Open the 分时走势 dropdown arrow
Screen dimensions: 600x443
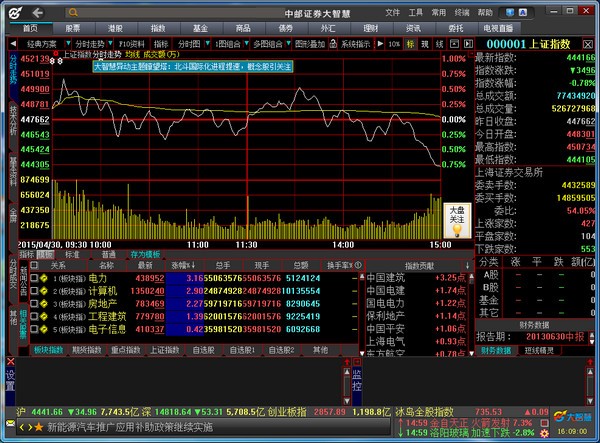coord(110,44)
